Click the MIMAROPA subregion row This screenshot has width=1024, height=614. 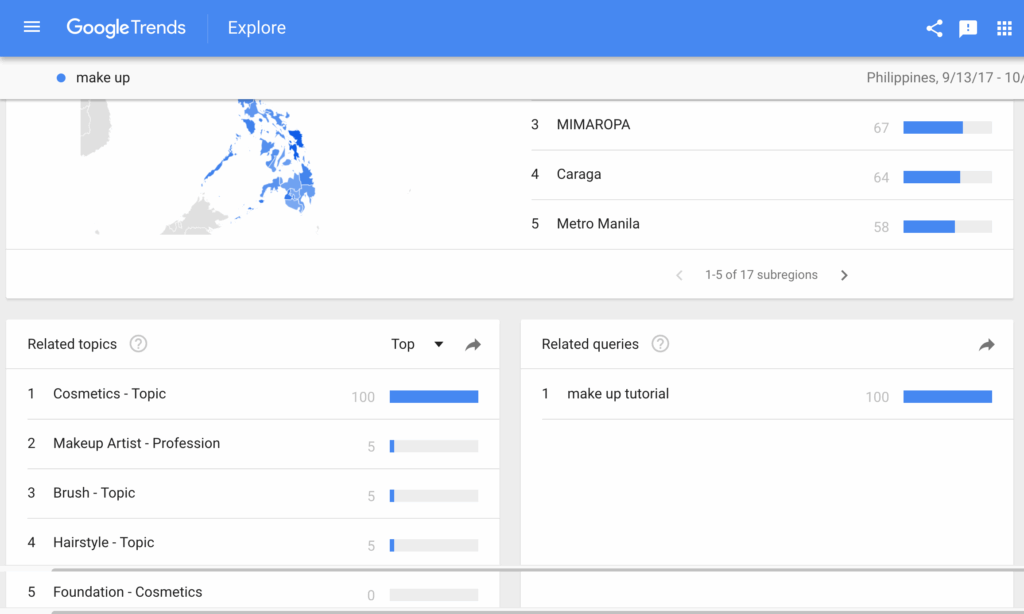pos(593,125)
